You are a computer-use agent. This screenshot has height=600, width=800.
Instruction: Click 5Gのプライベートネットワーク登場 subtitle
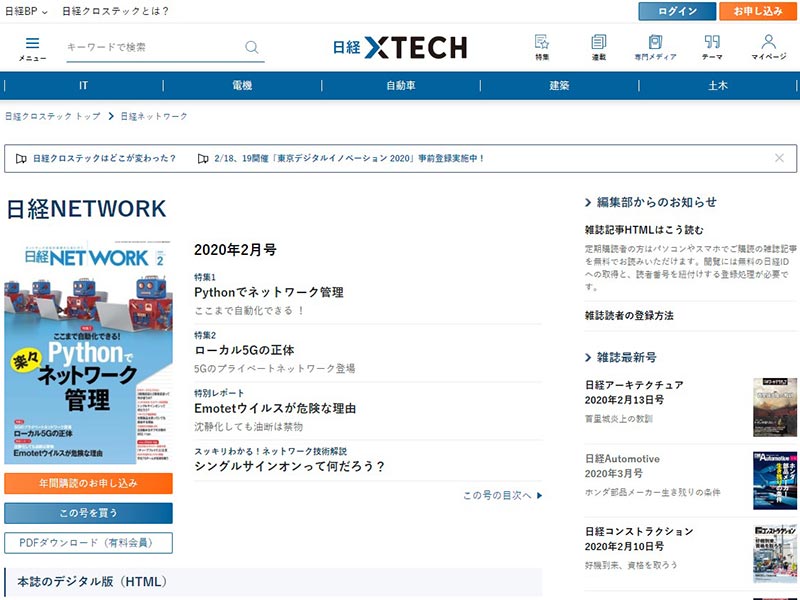coord(274,368)
